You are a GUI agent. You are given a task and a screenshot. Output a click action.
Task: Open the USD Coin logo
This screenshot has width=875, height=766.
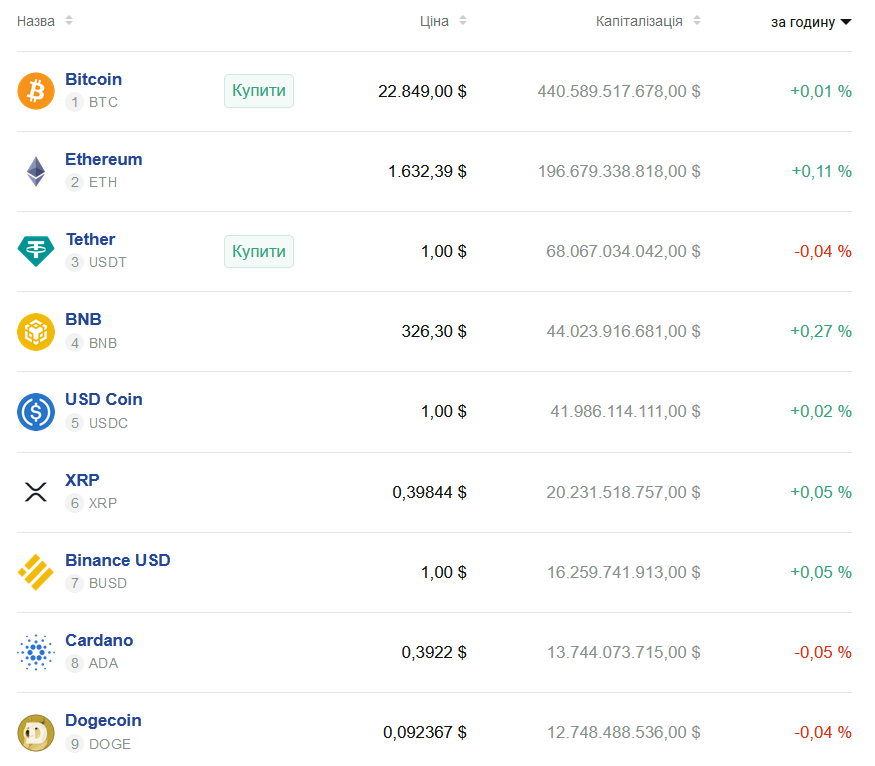[36, 412]
